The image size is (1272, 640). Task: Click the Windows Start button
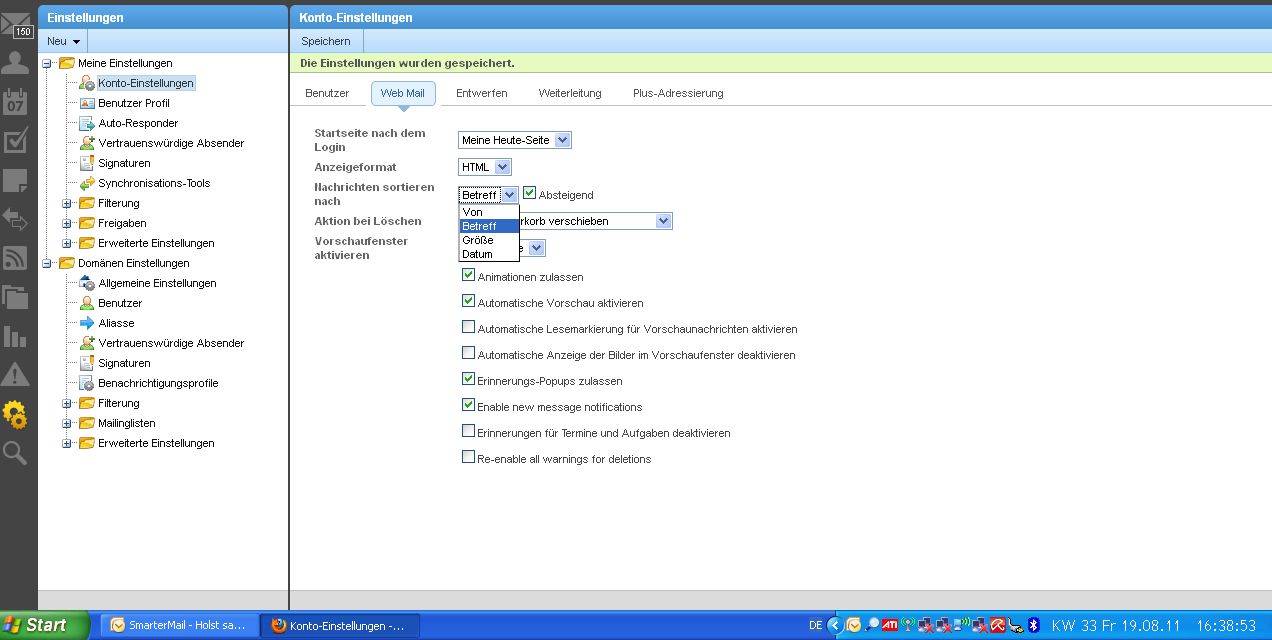pos(36,626)
